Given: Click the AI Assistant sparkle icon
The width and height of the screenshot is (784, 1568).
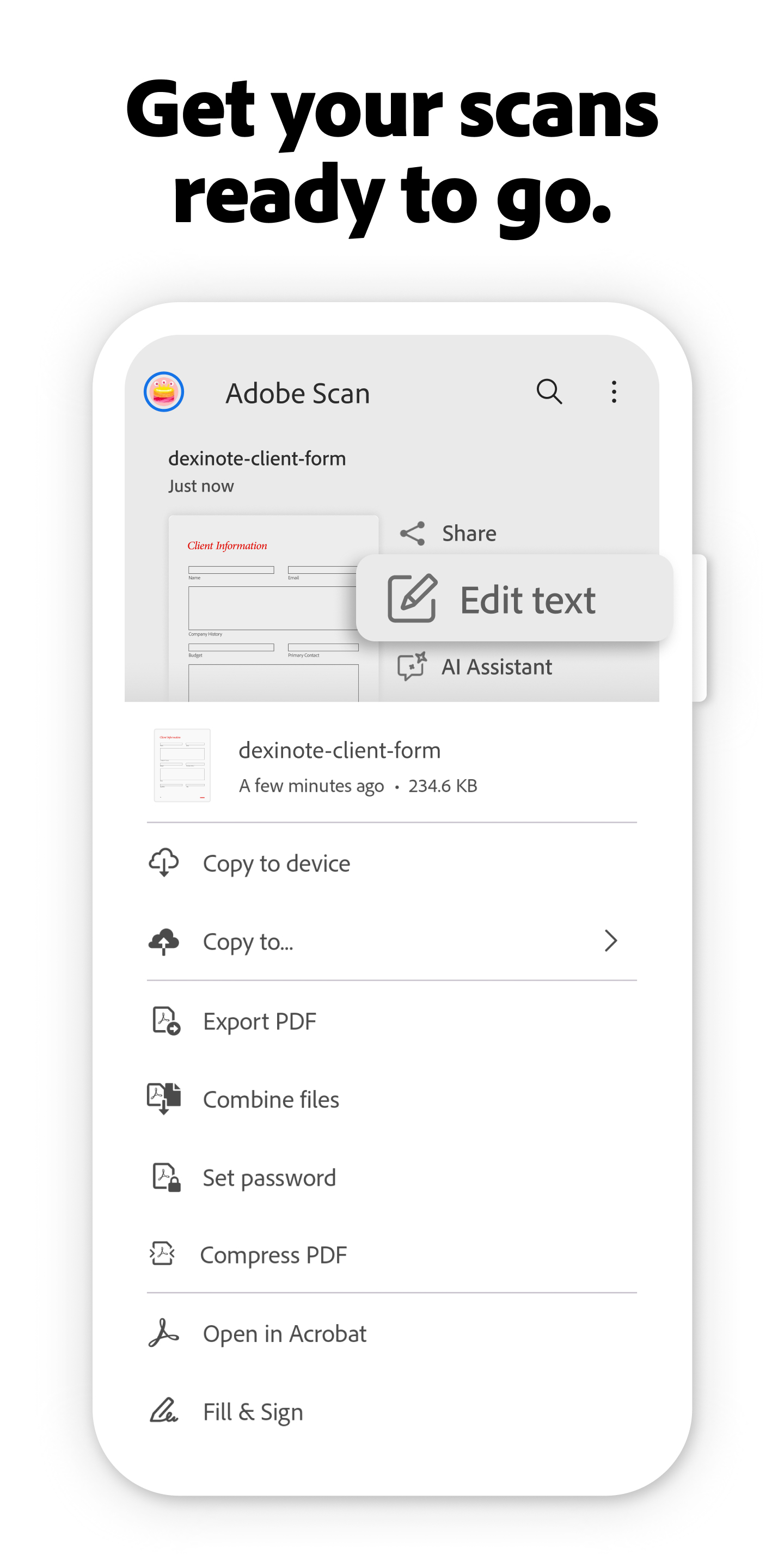Looking at the screenshot, I should pyautogui.click(x=412, y=666).
